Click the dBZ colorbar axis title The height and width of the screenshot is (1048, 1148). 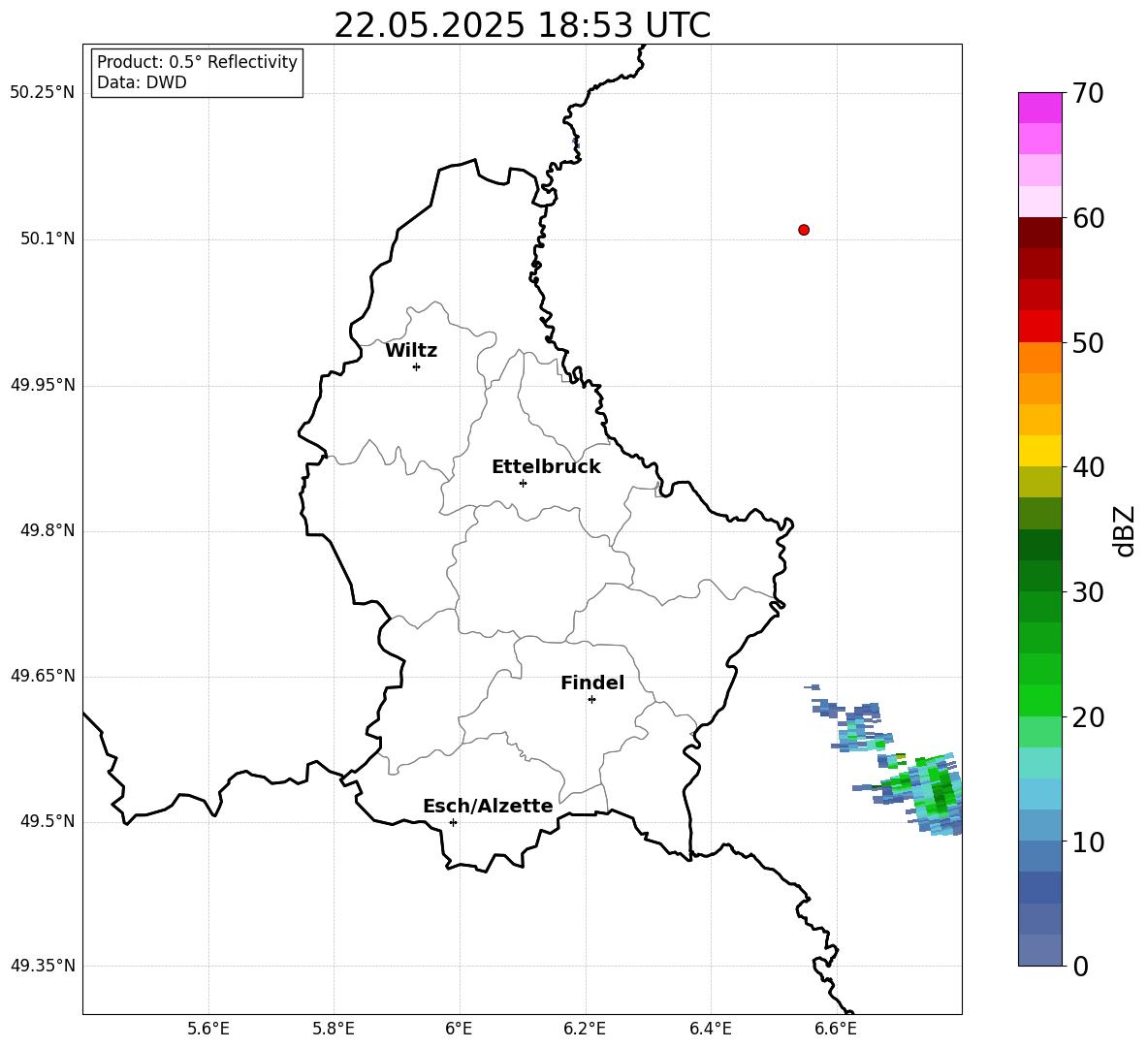point(1126,530)
